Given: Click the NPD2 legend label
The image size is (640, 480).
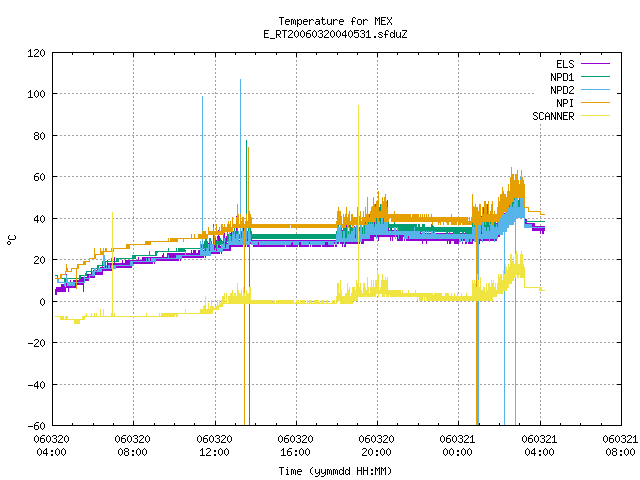Looking at the screenshot, I should coord(562,90).
